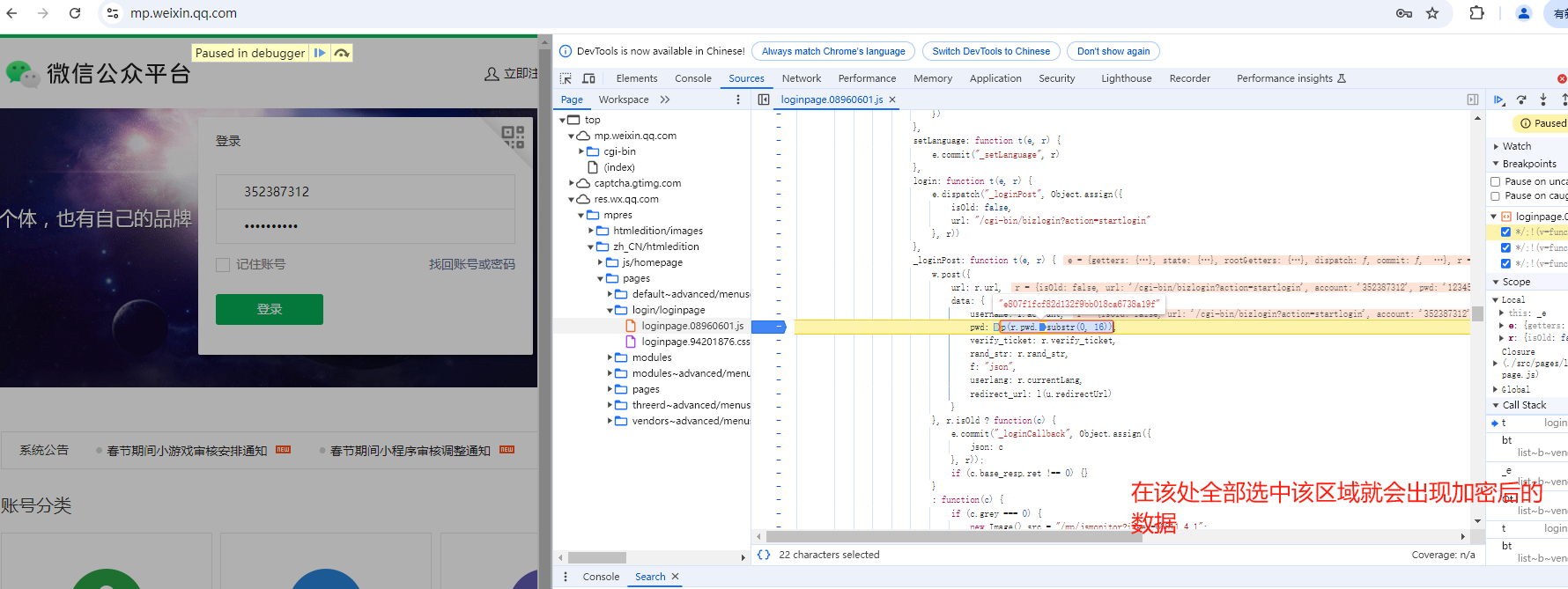Click Switch DevTools to Chinese button
Image resolution: width=1568 pixels, height=589 pixels.
coord(991,51)
